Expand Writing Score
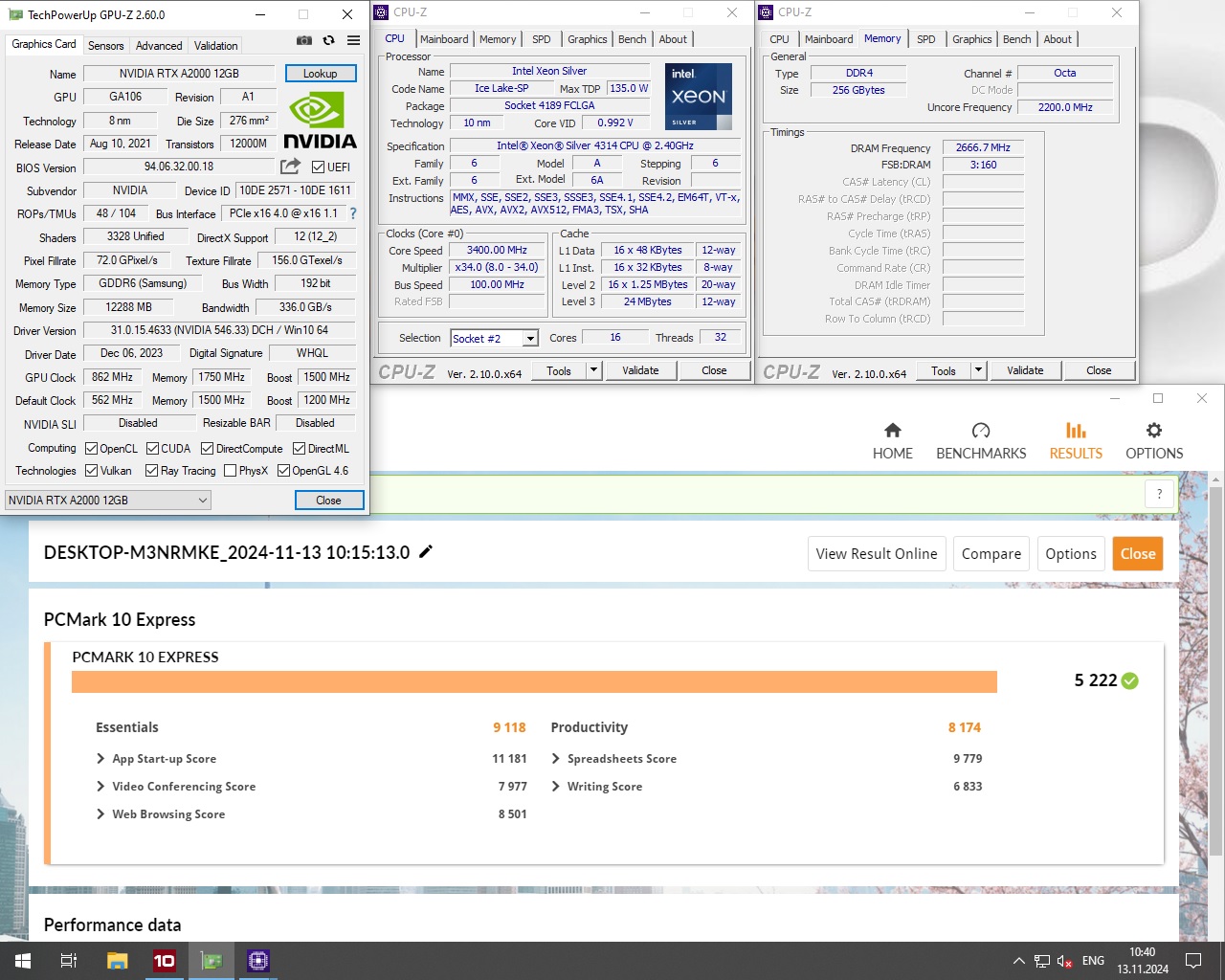1225x980 pixels. click(556, 787)
